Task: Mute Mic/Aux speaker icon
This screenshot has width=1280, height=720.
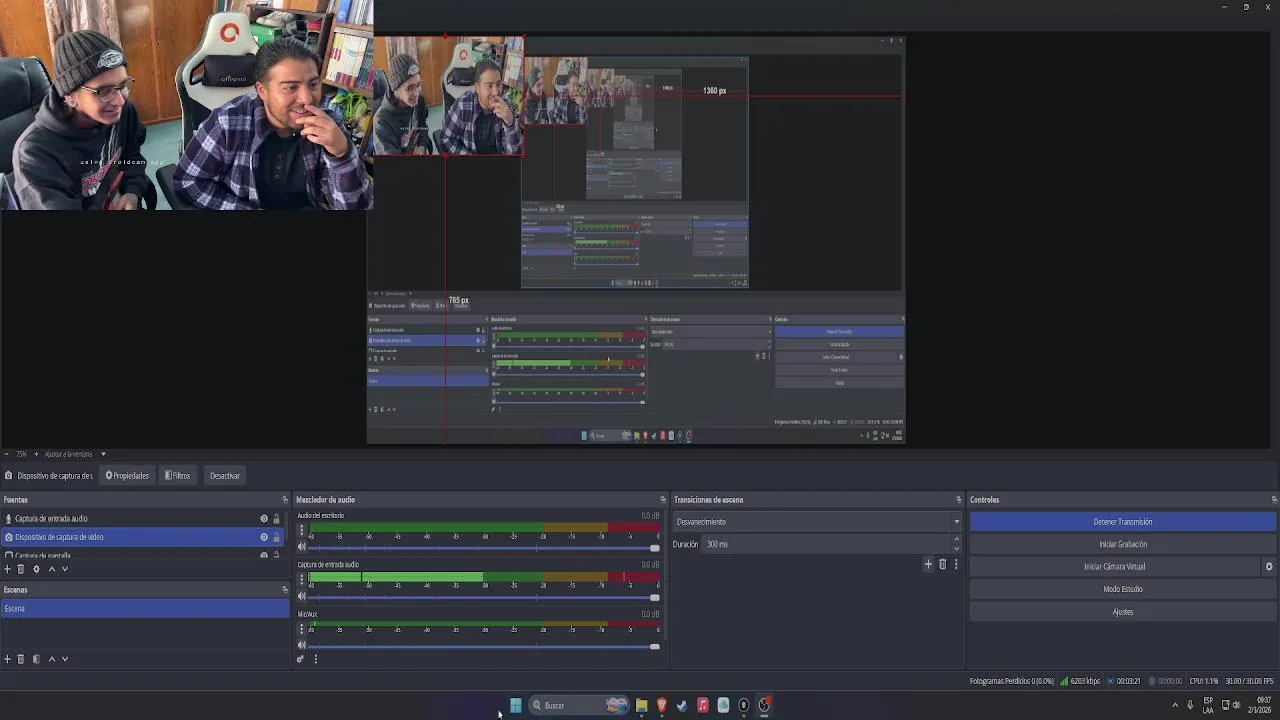Action: coord(302,647)
